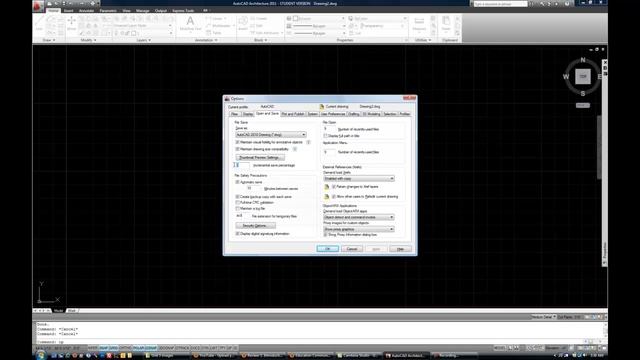Toggle Maintain drawing size compatibility checkbox
Screen dimensions: 640x360
(238, 149)
